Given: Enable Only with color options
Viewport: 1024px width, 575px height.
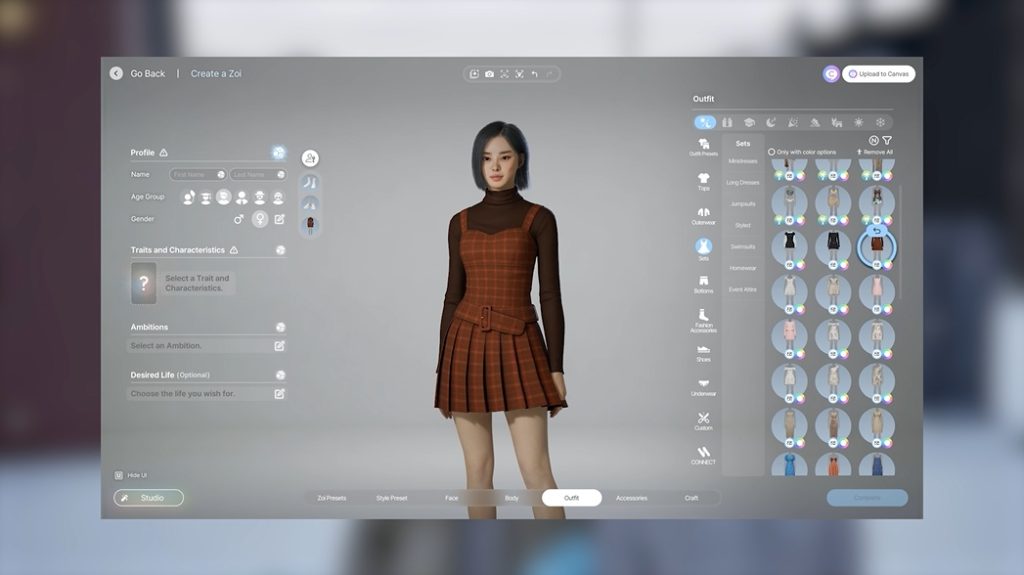Looking at the screenshot, I should point(802,152).
